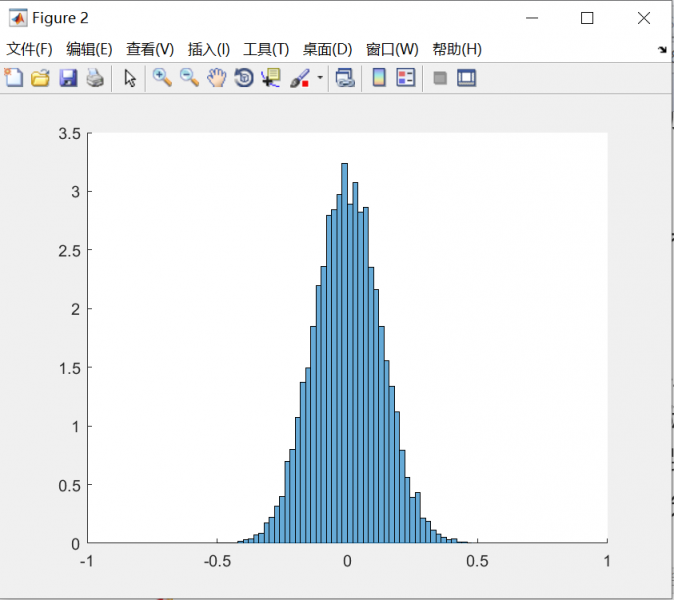Select the Pan hand tool

(216, 78)
